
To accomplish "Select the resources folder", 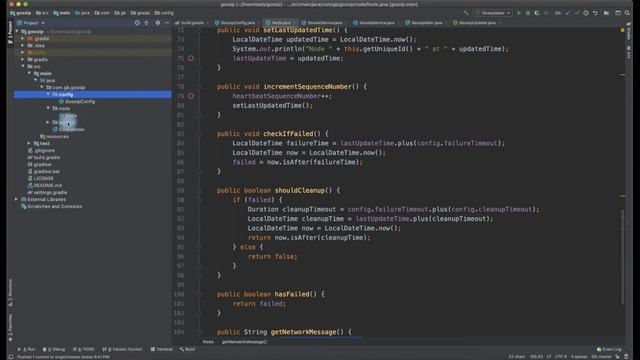I will pos(54,136).
